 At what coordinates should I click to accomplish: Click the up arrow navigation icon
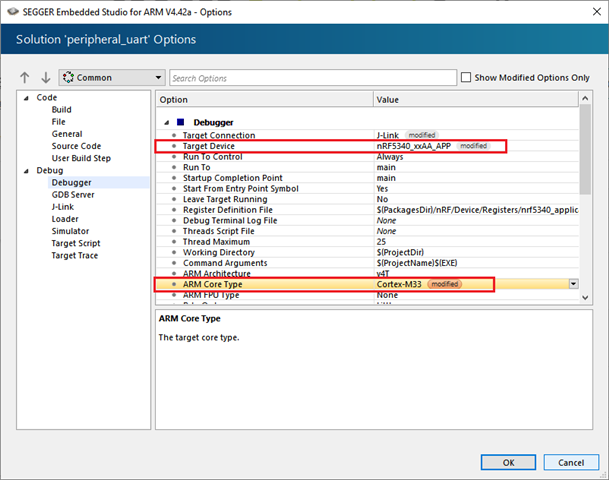pos(24,78)
